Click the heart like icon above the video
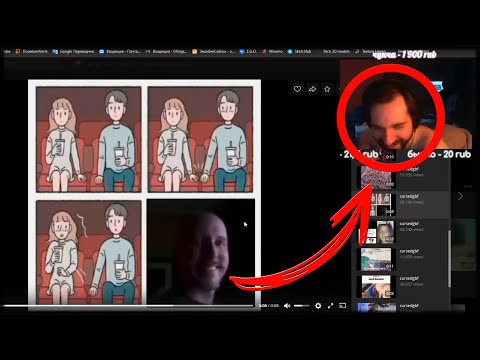 point(297,89)
